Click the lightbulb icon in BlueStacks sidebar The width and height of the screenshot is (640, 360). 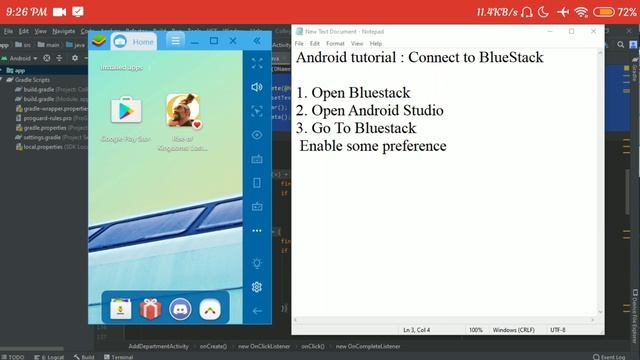click(x=257, y=263)
